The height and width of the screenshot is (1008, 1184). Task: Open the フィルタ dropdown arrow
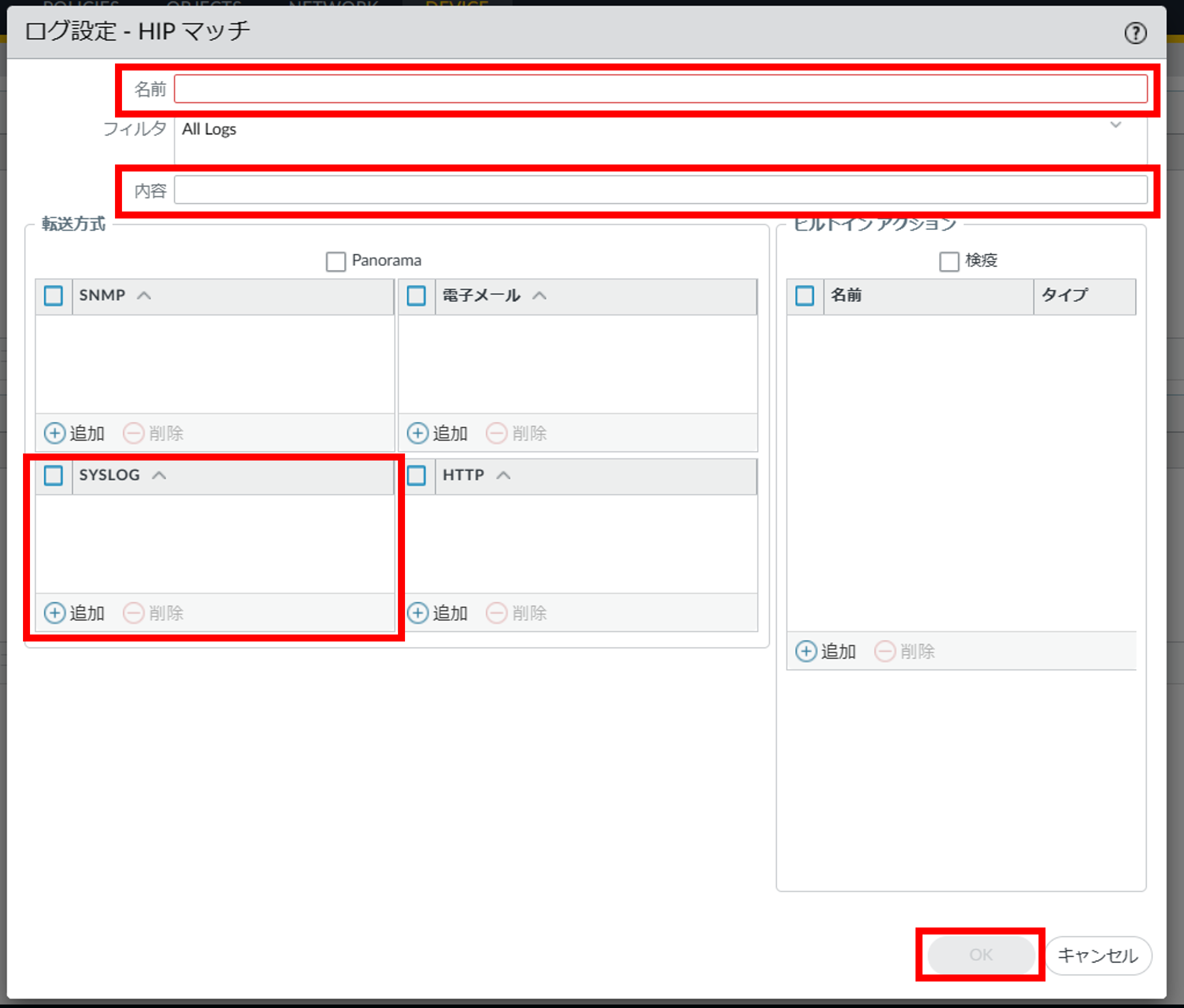(x=1115, y=124)
